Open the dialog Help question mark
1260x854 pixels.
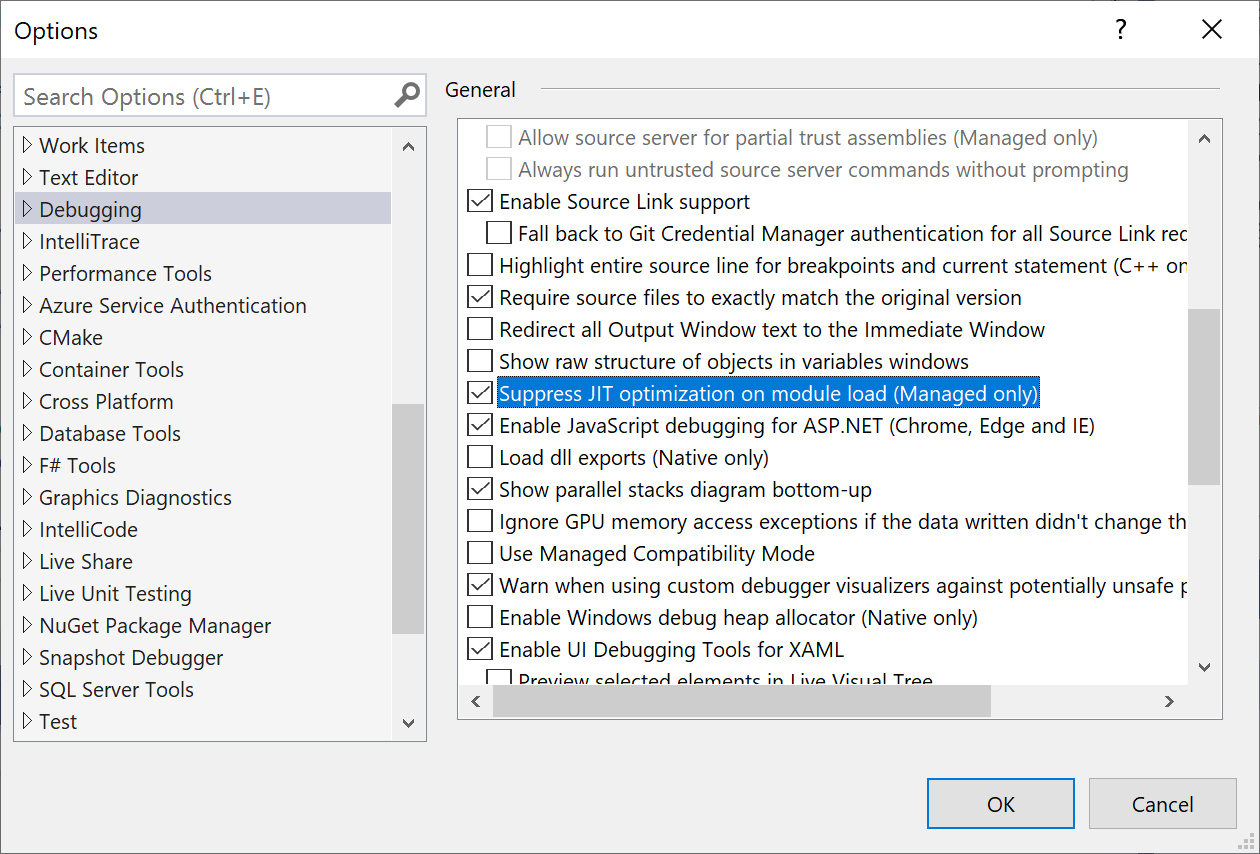(1120, 30)
